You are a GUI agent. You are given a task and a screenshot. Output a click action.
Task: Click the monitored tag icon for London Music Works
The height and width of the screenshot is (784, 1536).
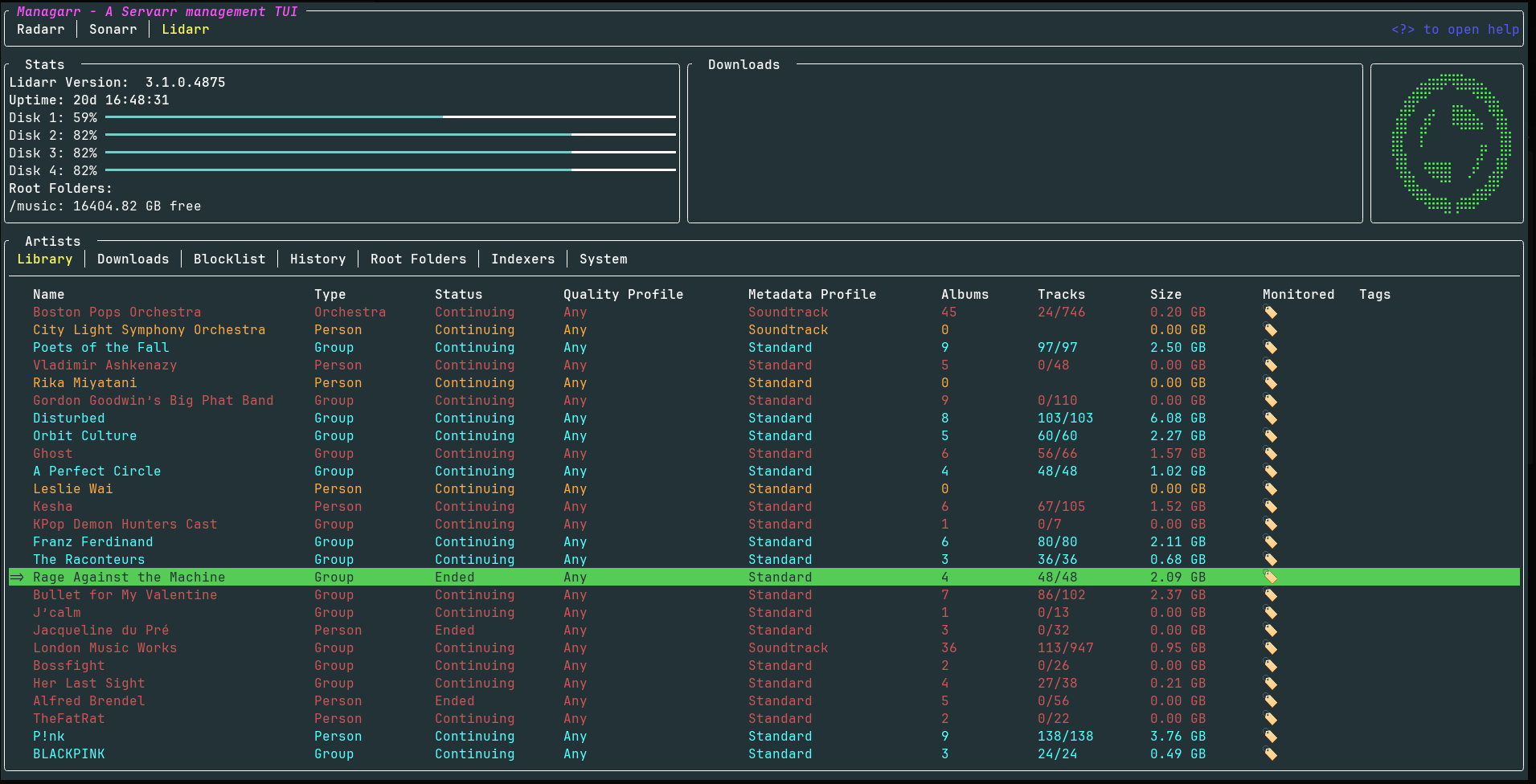click(x=1270, y=648)
